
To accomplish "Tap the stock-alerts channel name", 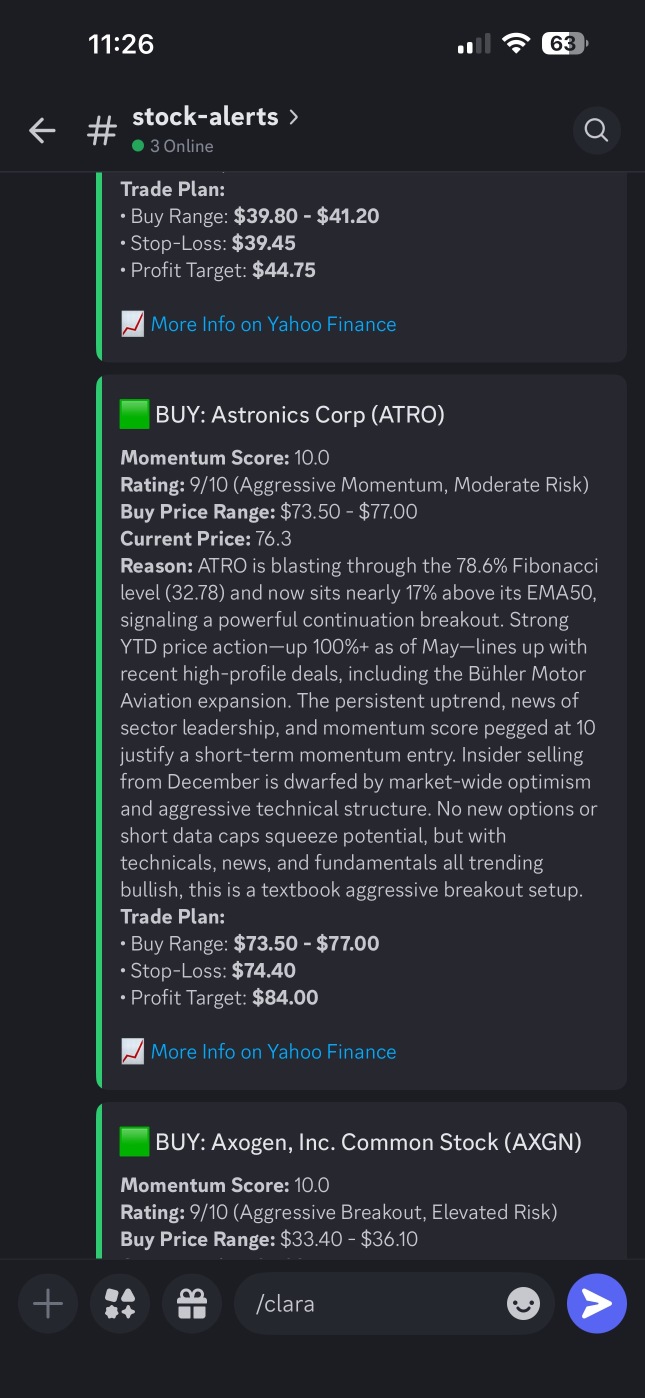I will tap(205, 116).
